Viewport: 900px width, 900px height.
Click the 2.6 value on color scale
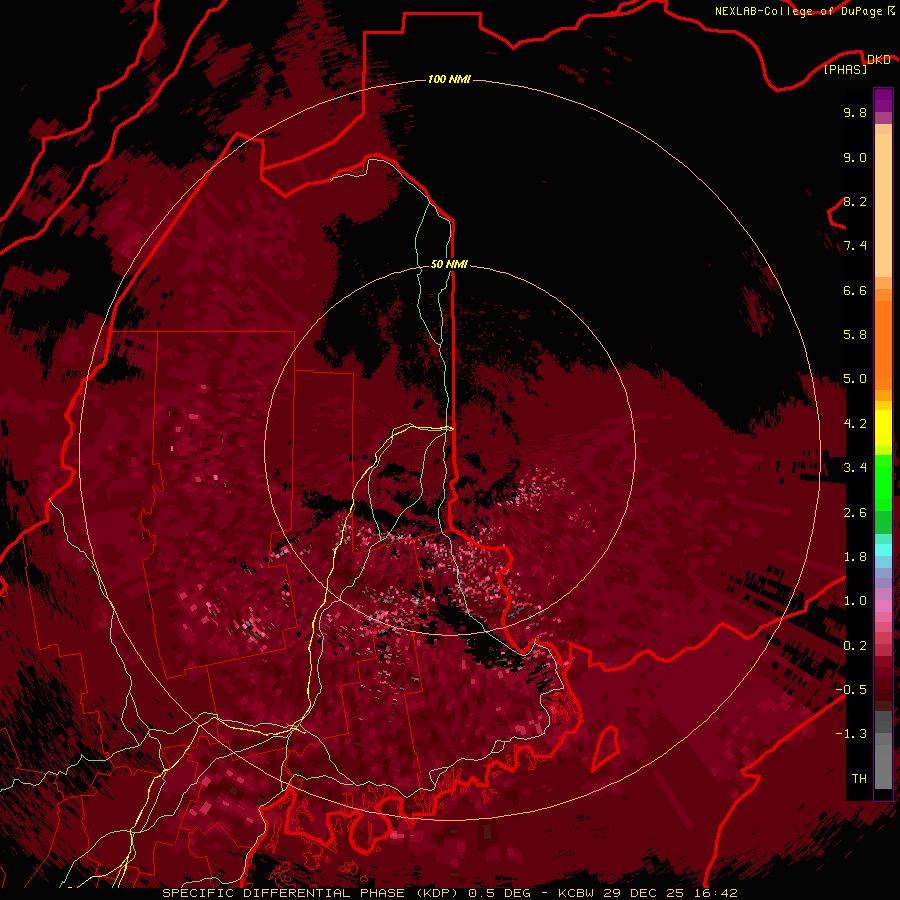click(855, 513)
